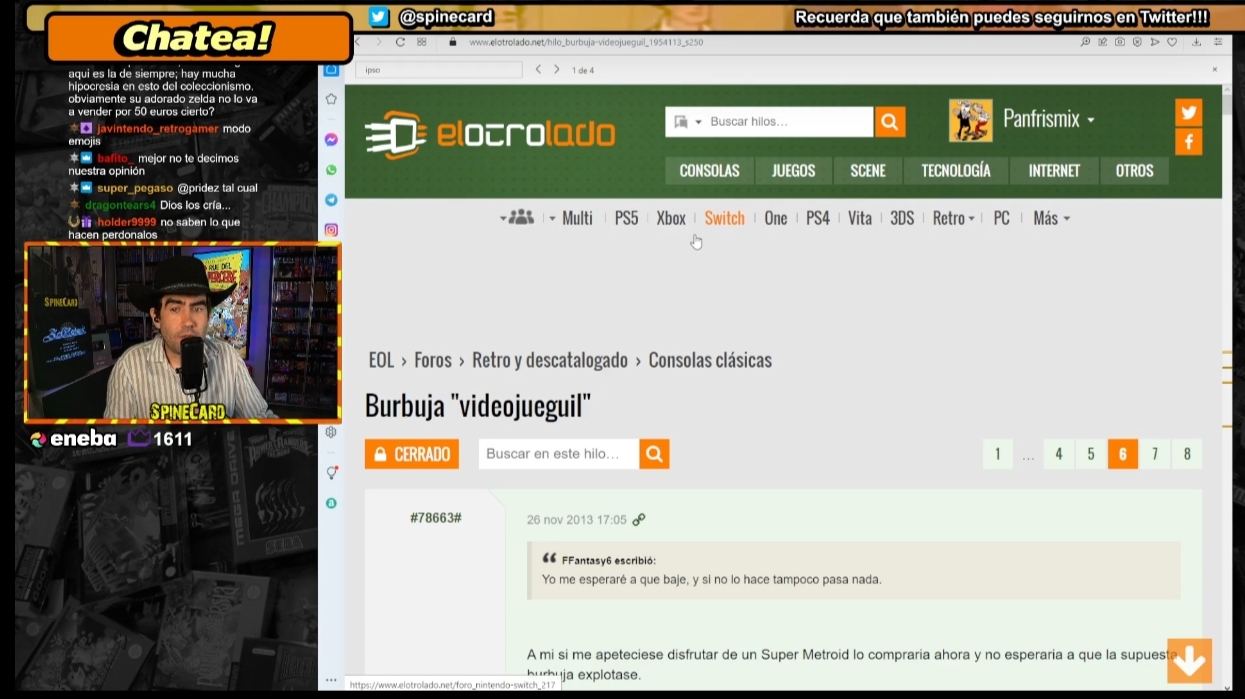
Task: Open the sidebar star bookmarks icon
Action: 331,99
